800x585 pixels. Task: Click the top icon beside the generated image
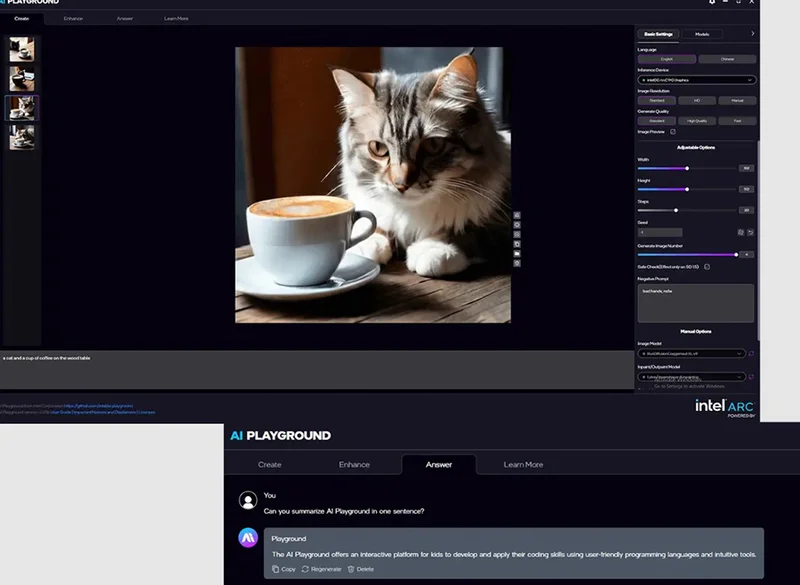[x=517, y=215]
